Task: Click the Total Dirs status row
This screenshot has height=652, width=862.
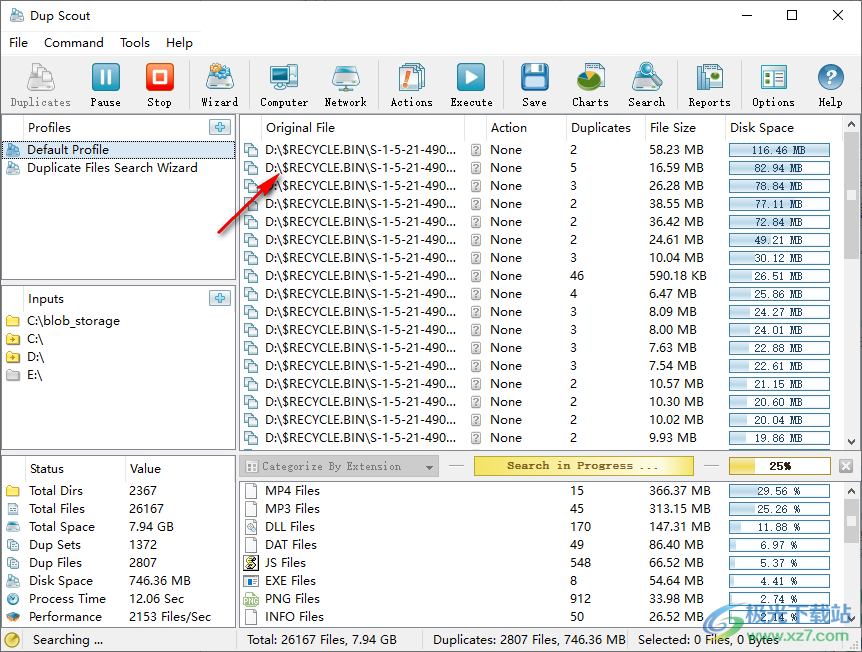Action: tap(119, 490)
